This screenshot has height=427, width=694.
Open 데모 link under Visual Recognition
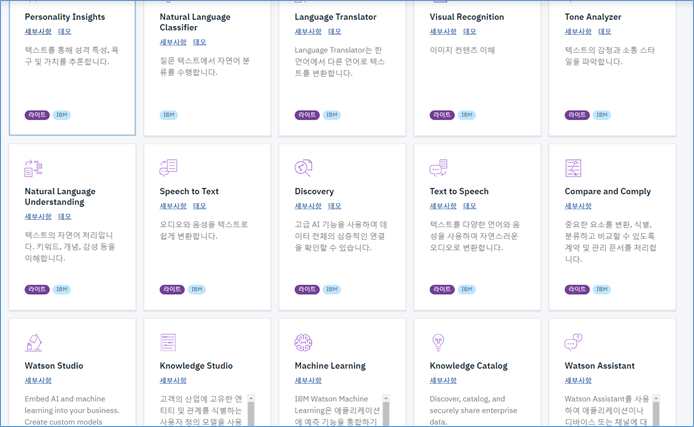pyautogui.click(x=470, y=31)
